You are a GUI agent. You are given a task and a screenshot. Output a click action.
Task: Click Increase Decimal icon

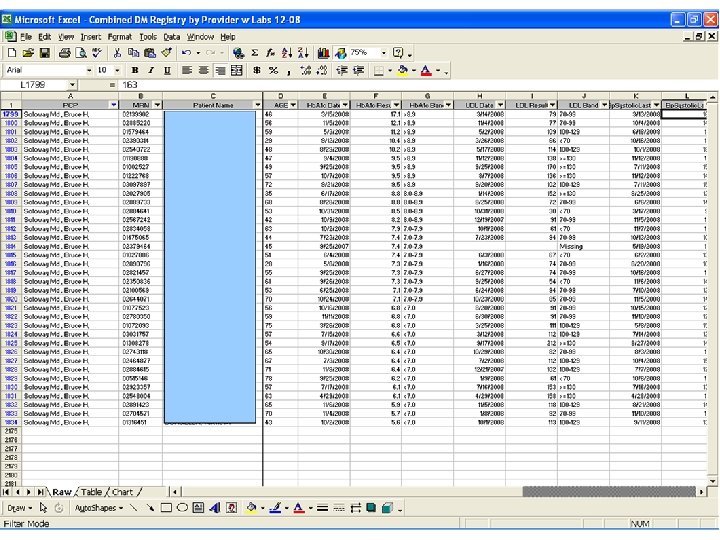coord(305,70)
